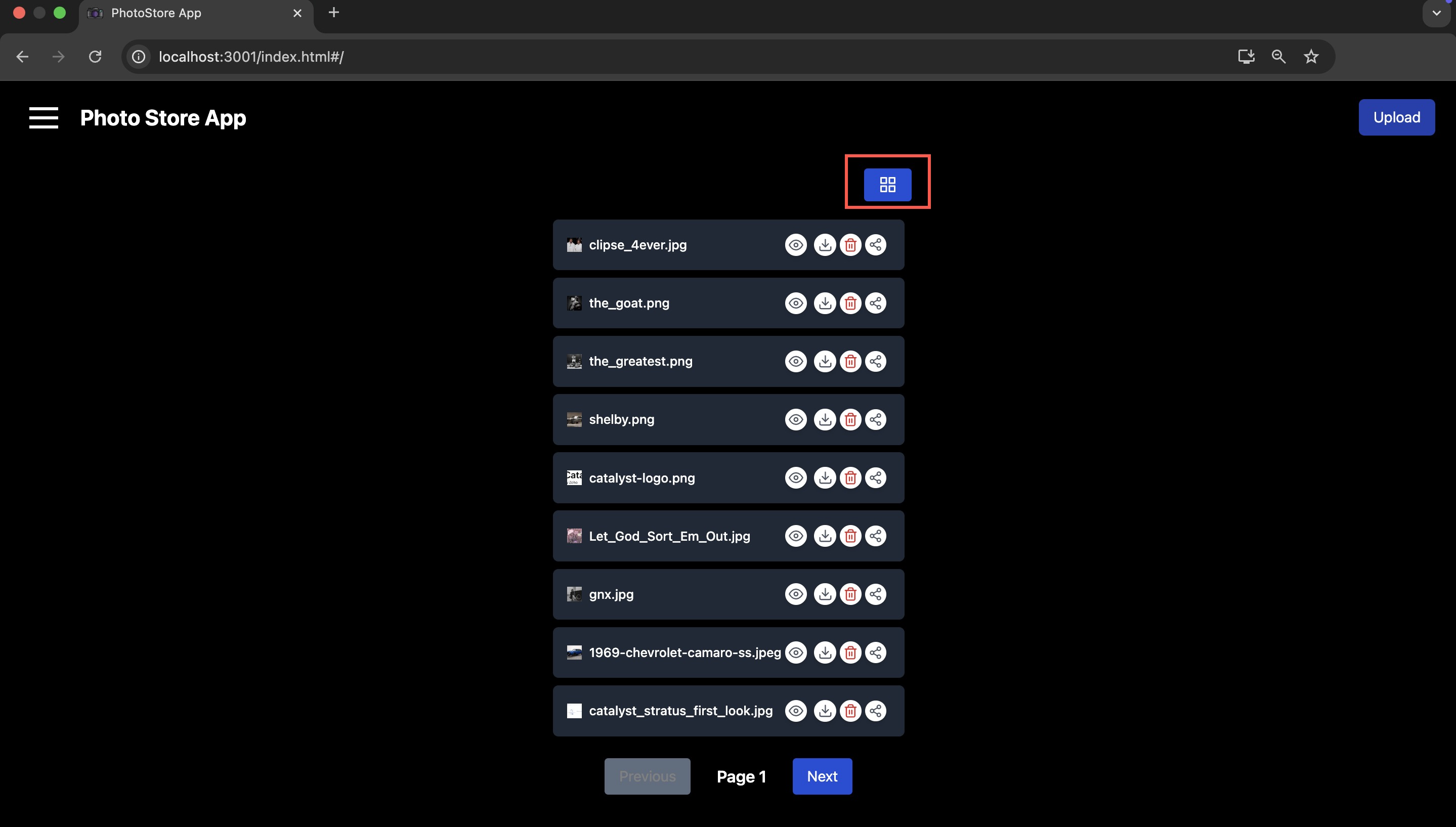Download clipse_4ever.jpg
1456x827 pixels.
point(824,245)
